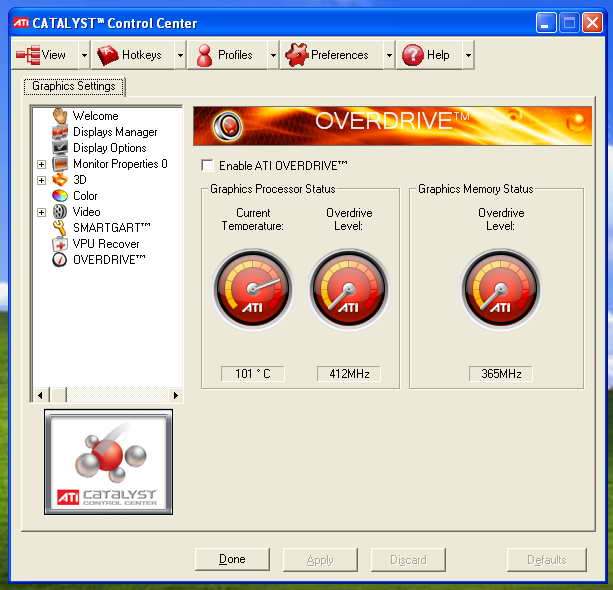
Task: Enable ATI OVERDRIVE checkbox
Action: [207, 165]
